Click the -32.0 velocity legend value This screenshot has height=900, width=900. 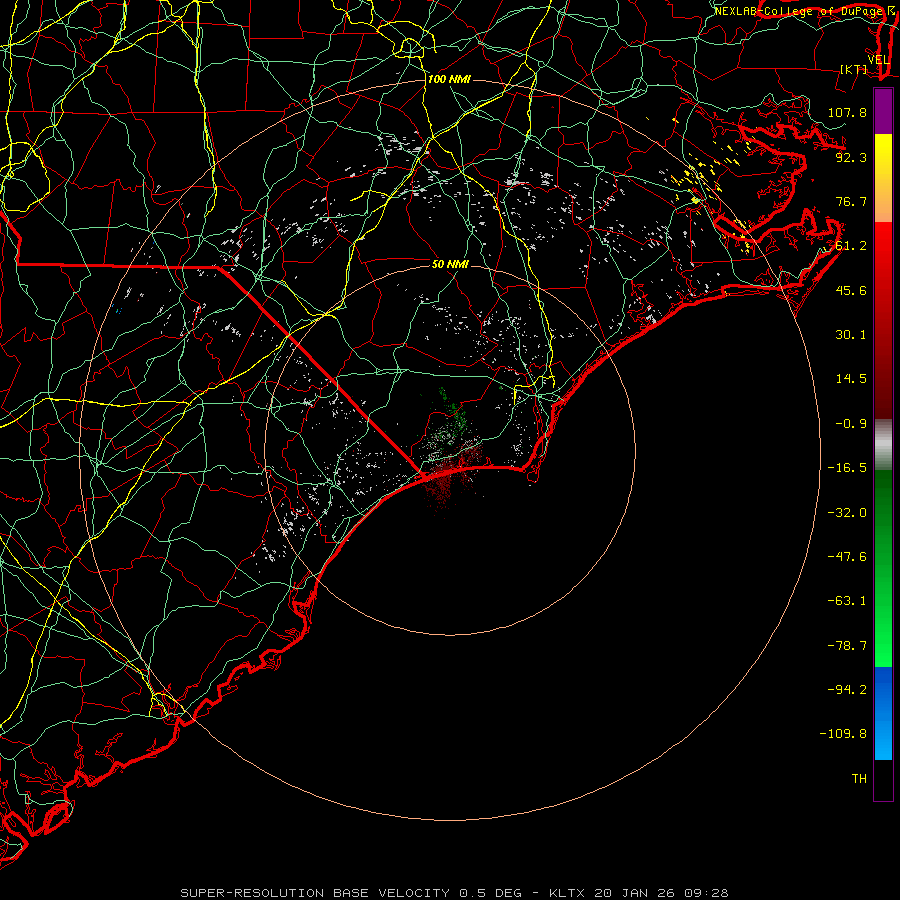point(847,512)
